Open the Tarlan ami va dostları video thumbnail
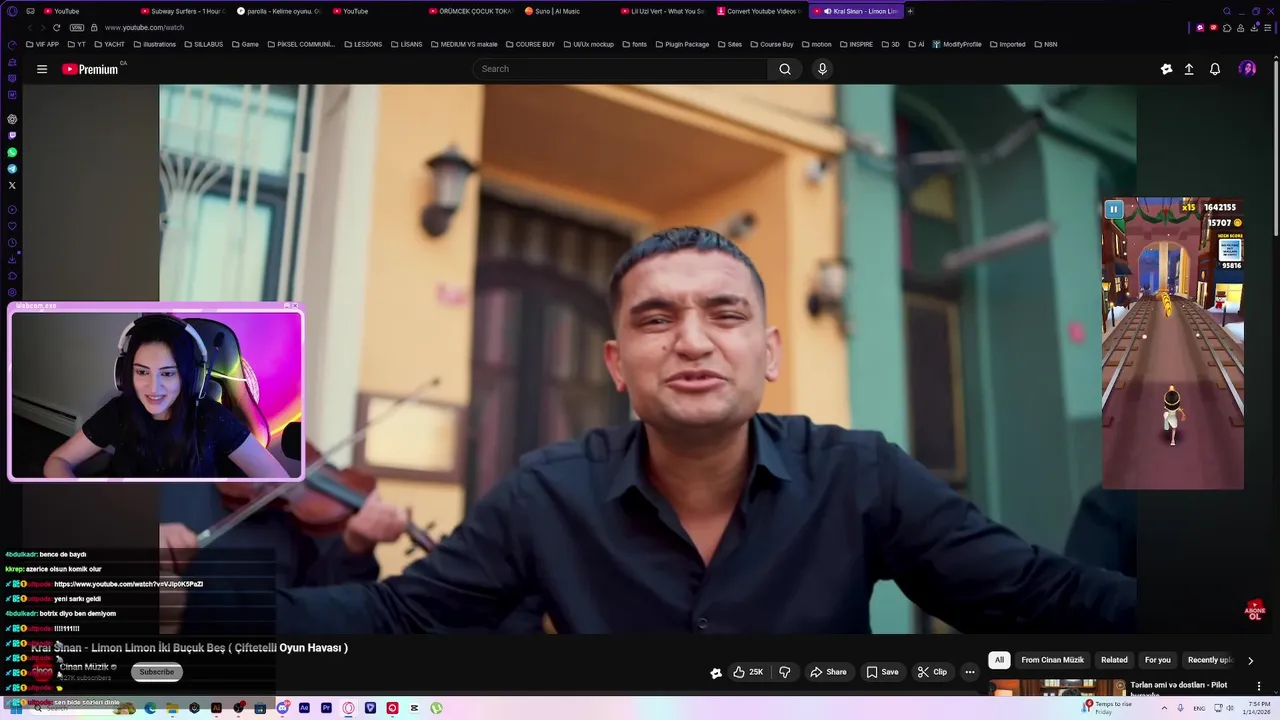The width and height of the screenshot is (1280, 720). (x=1057, y=688)
